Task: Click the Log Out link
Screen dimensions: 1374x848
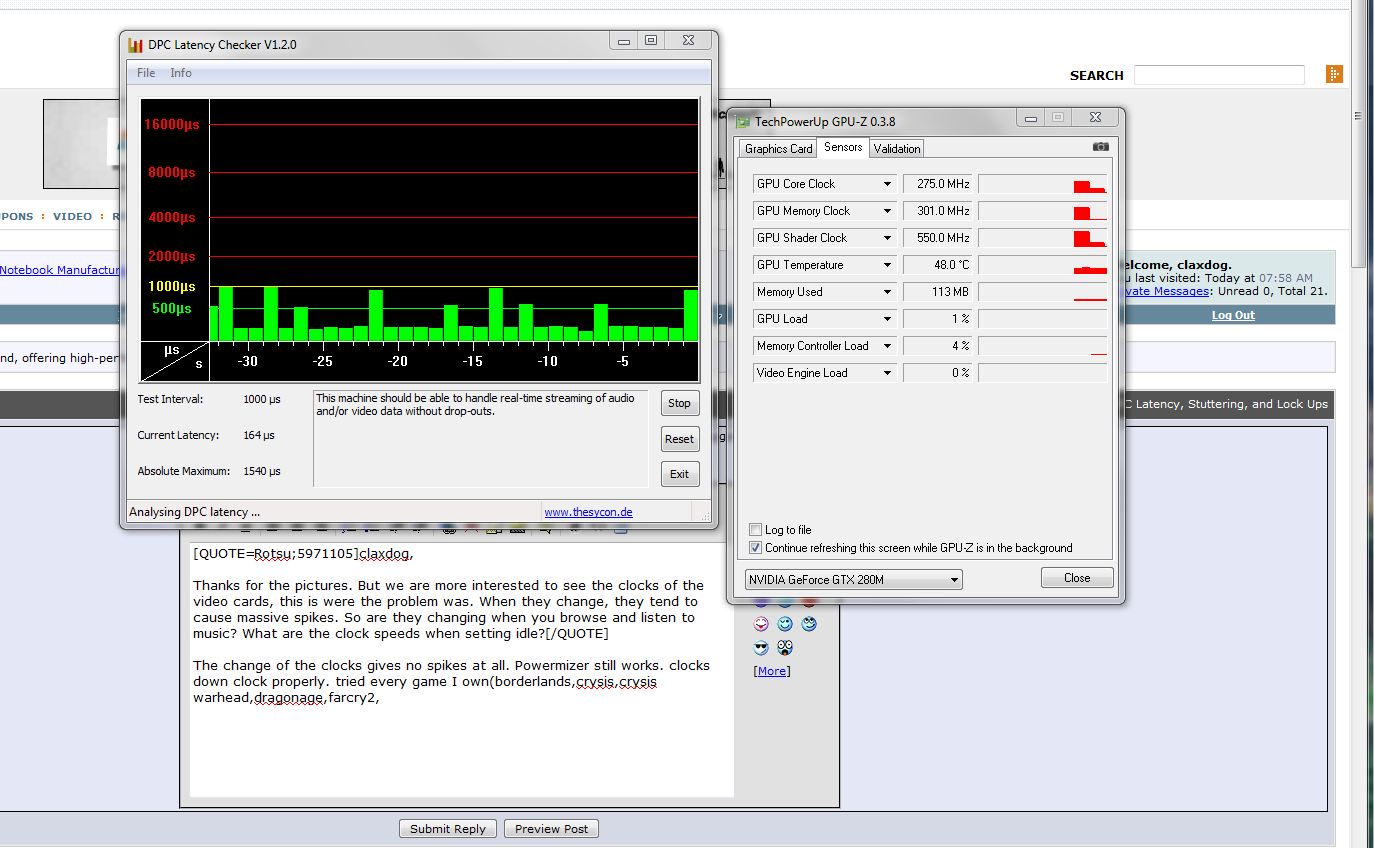Action: (x=1233, y=315)
